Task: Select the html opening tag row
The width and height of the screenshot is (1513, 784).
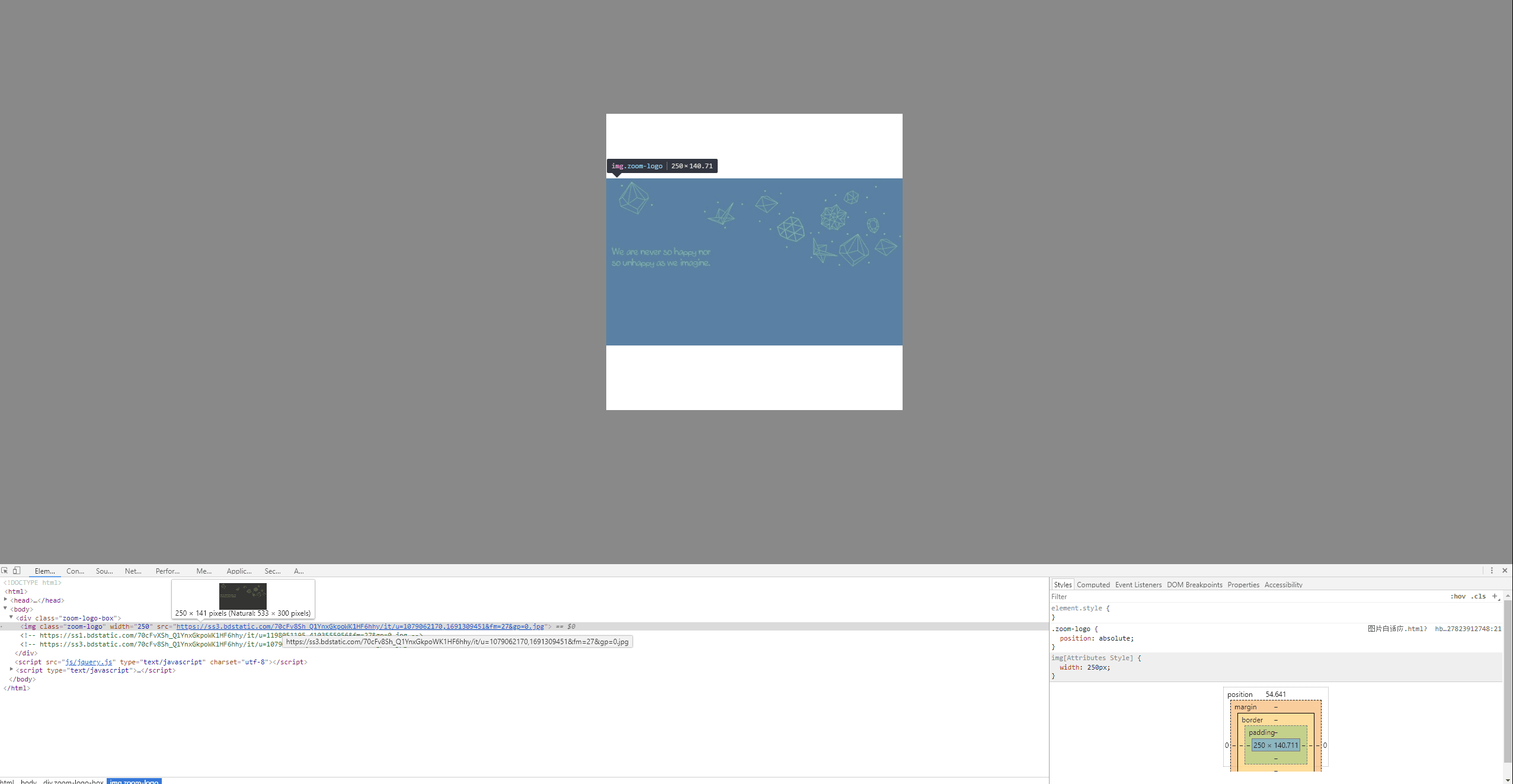Action: click(x=16, y=591)
